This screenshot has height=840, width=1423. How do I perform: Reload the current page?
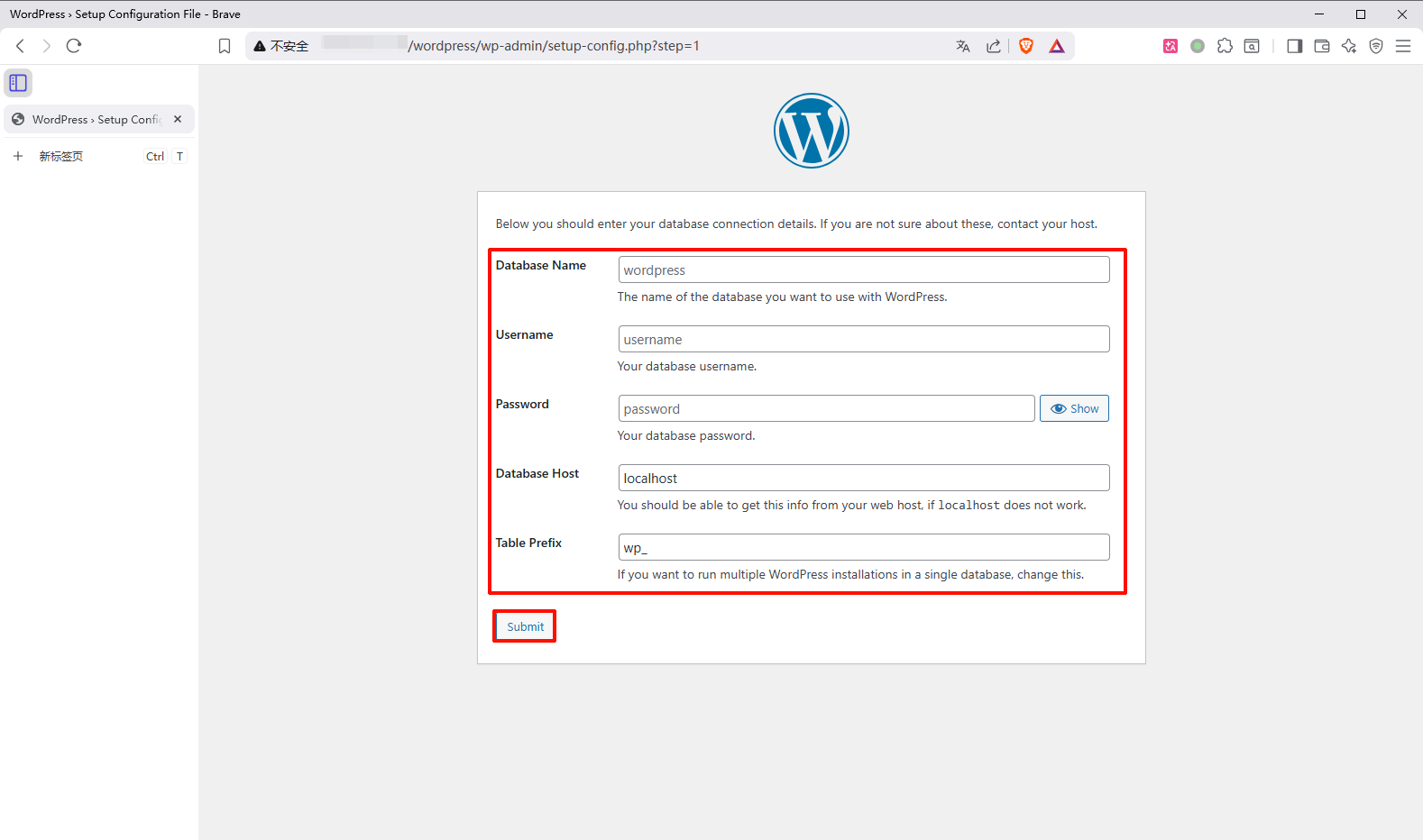[74, 46]
